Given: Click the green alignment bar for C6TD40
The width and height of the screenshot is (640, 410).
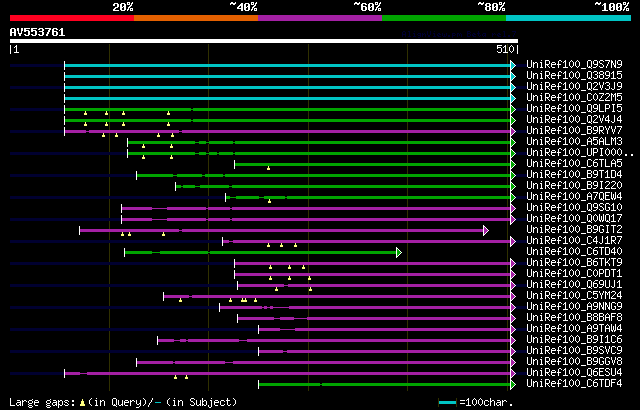Looking at the screenshot, I should click(260, 253).
